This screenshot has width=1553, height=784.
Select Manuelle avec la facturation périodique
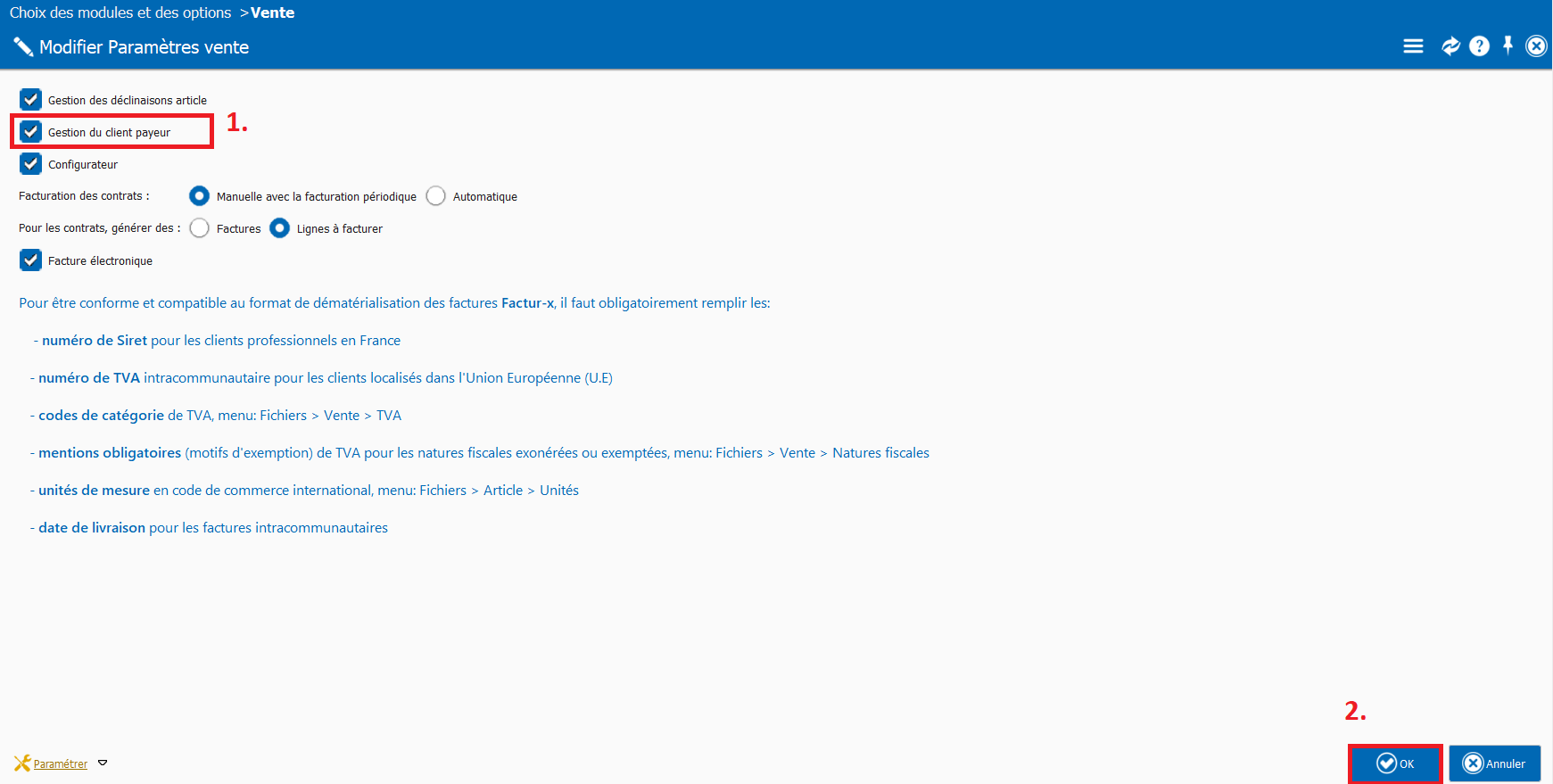pyautogui.click(x=200, y=196)
